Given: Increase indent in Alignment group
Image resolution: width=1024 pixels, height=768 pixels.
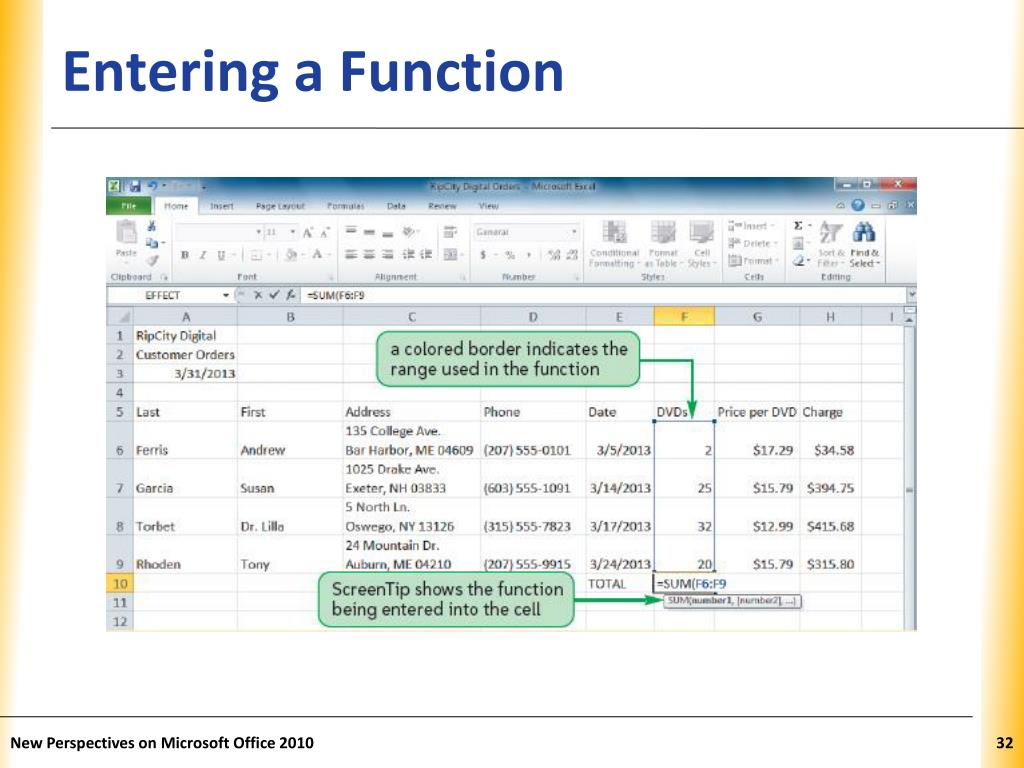Looking at the screenshot, I should tap(424, 255).
